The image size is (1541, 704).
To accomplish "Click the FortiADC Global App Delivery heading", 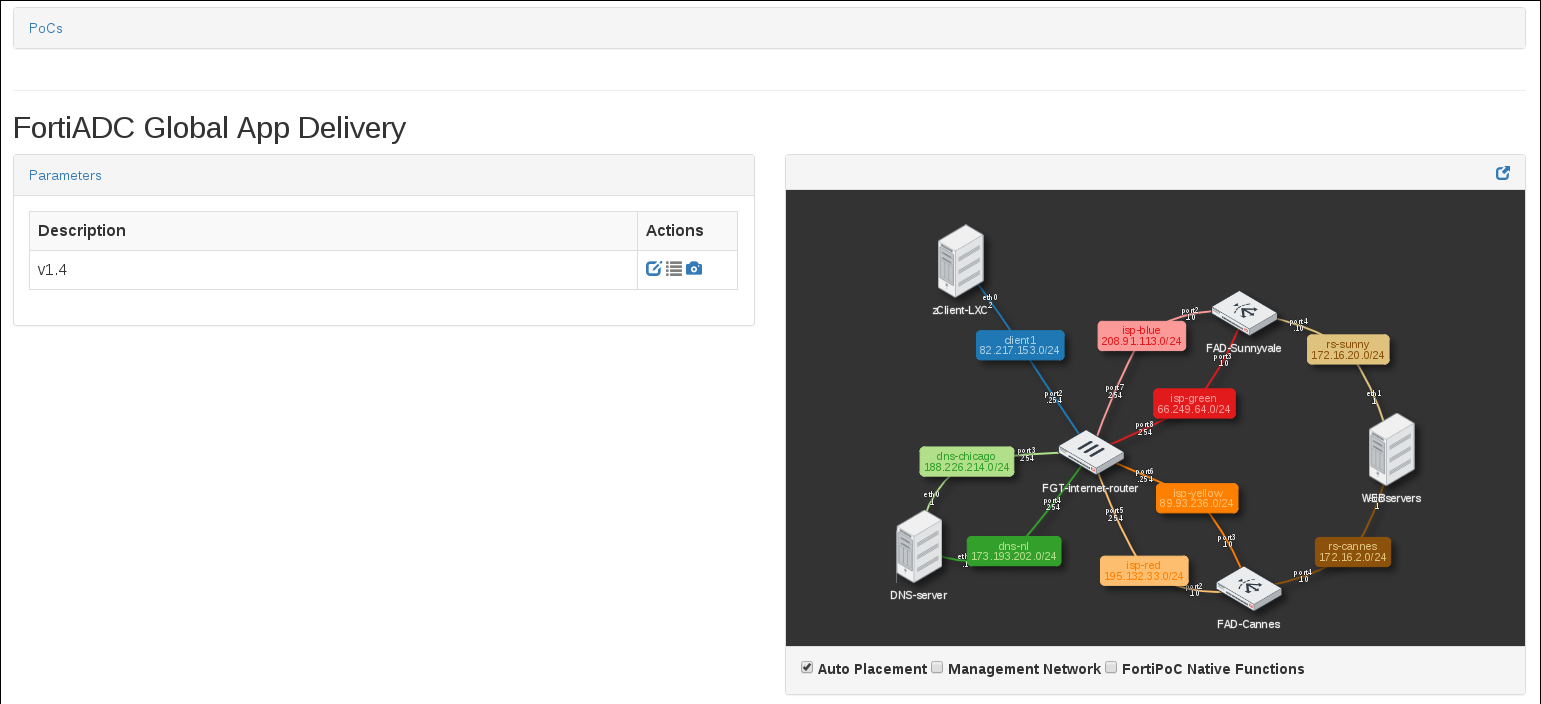I will (x=209, y=127).
